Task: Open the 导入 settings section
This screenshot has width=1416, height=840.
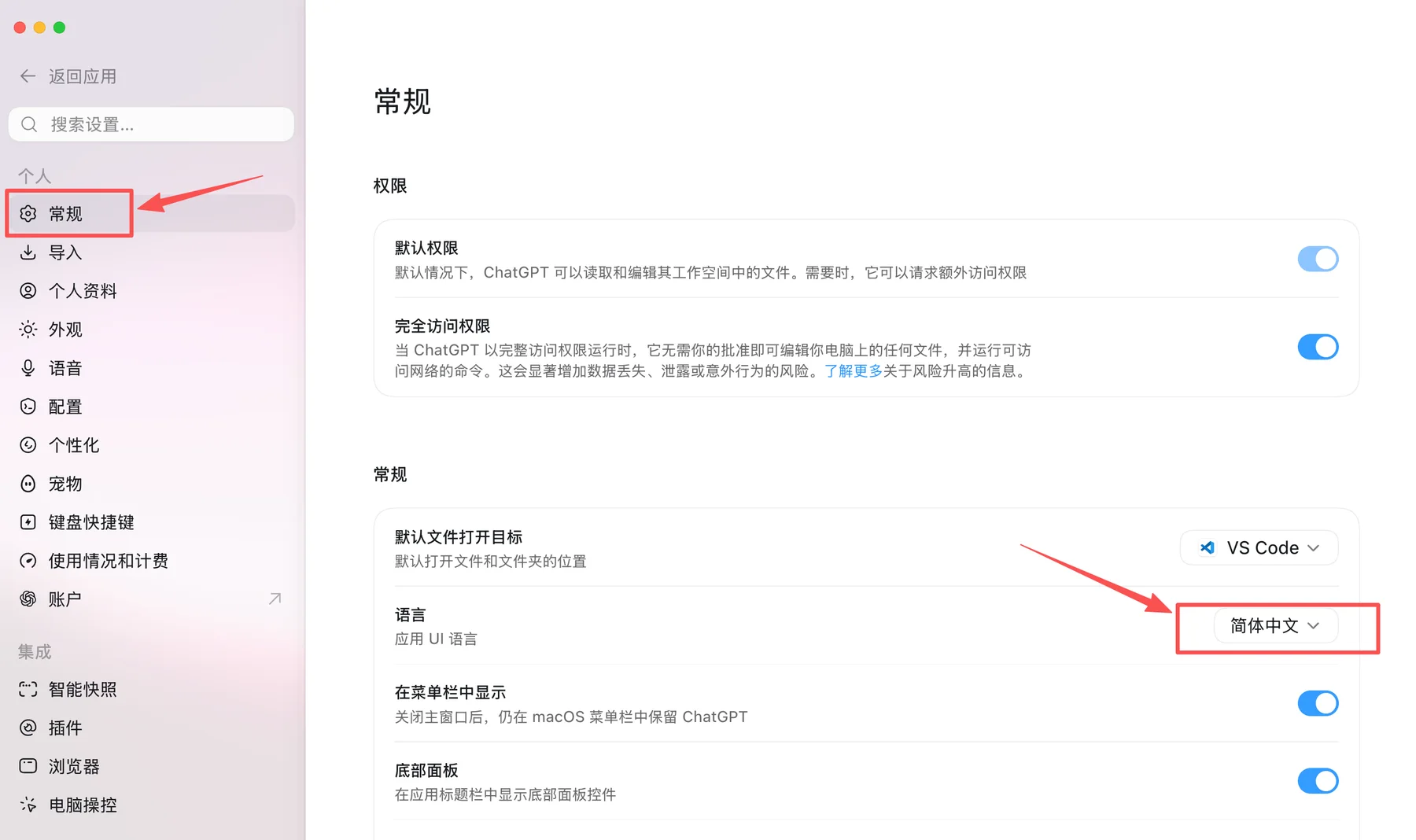Action: [151, 252]
